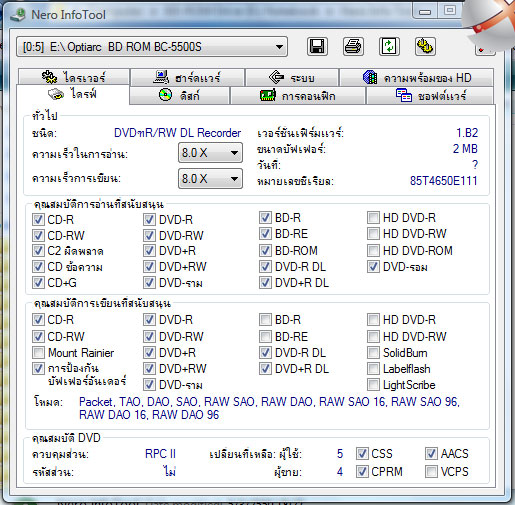This screenshot has height=505, width=515.
Task: Open the ฮาร์ดแวร์ (Hardware) tab
Action: (187, 77)
